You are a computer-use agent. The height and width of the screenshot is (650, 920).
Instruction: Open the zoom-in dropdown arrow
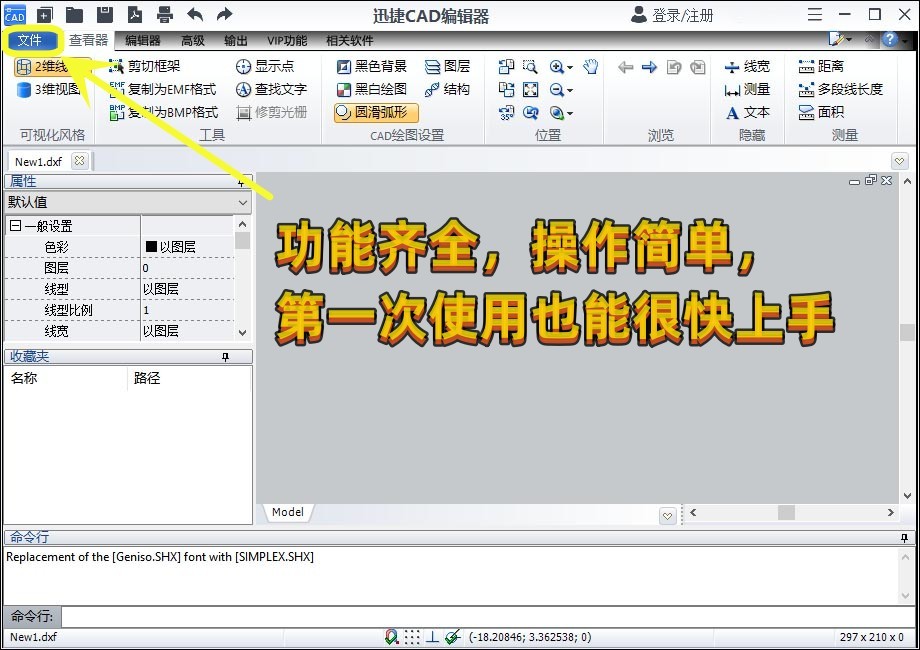(x=570, y=68)
